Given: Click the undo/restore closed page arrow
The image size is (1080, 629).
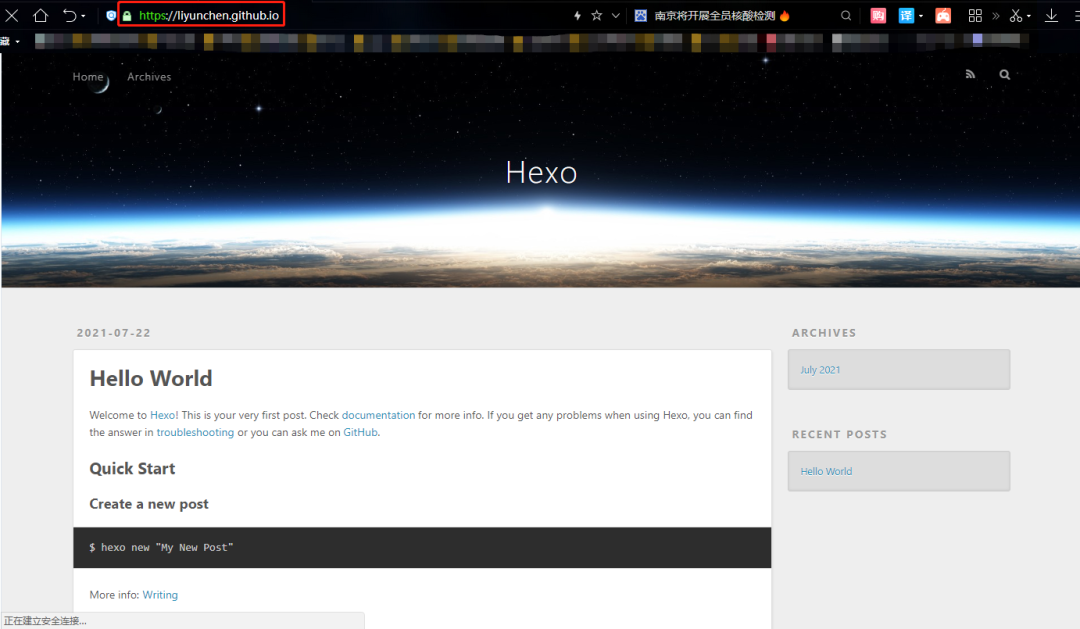Looking at the screenshot, I should [x=70, y=15].
